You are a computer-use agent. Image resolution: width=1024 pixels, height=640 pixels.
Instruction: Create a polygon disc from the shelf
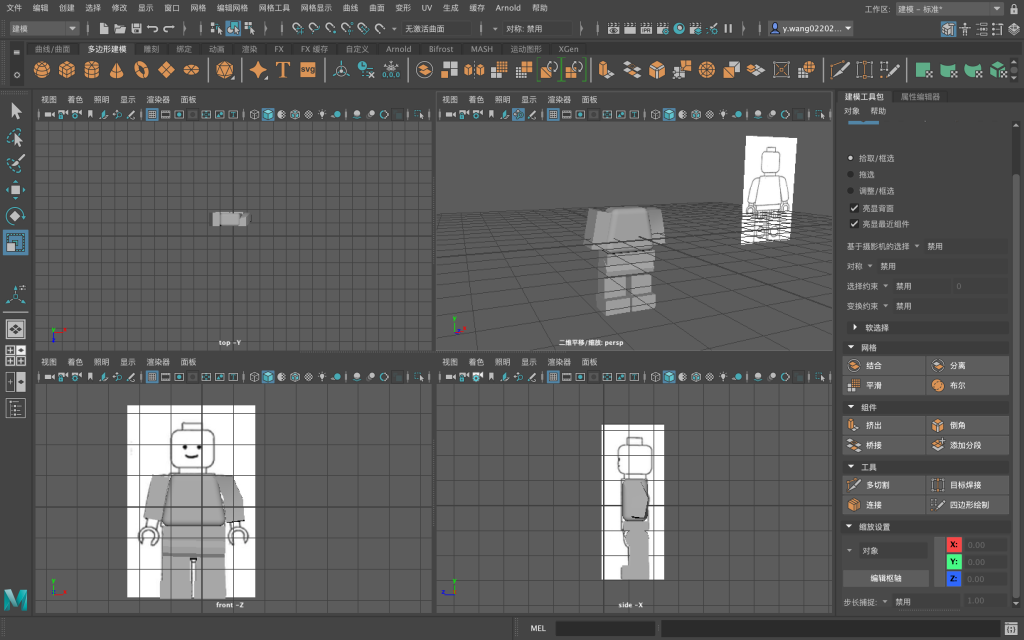[x=191, y=69]
